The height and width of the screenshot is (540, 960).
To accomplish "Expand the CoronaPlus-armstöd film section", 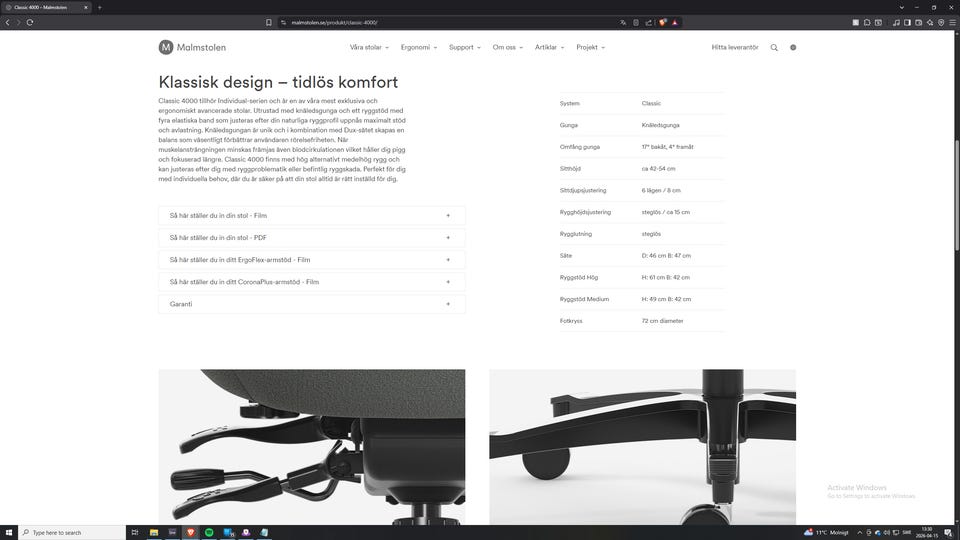I will click(312, 282).
